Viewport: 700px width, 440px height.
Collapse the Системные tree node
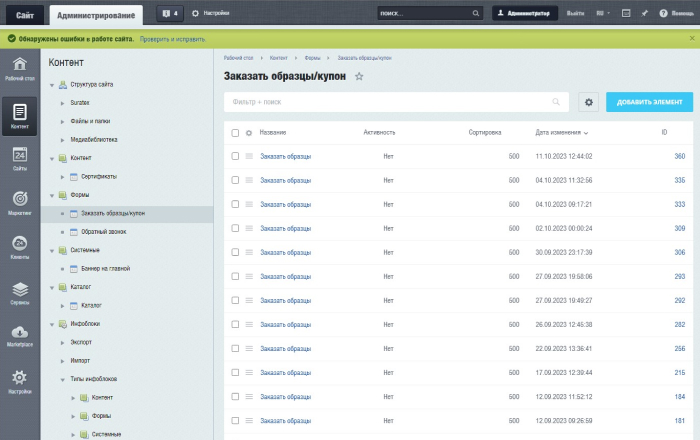coord(52,251)
